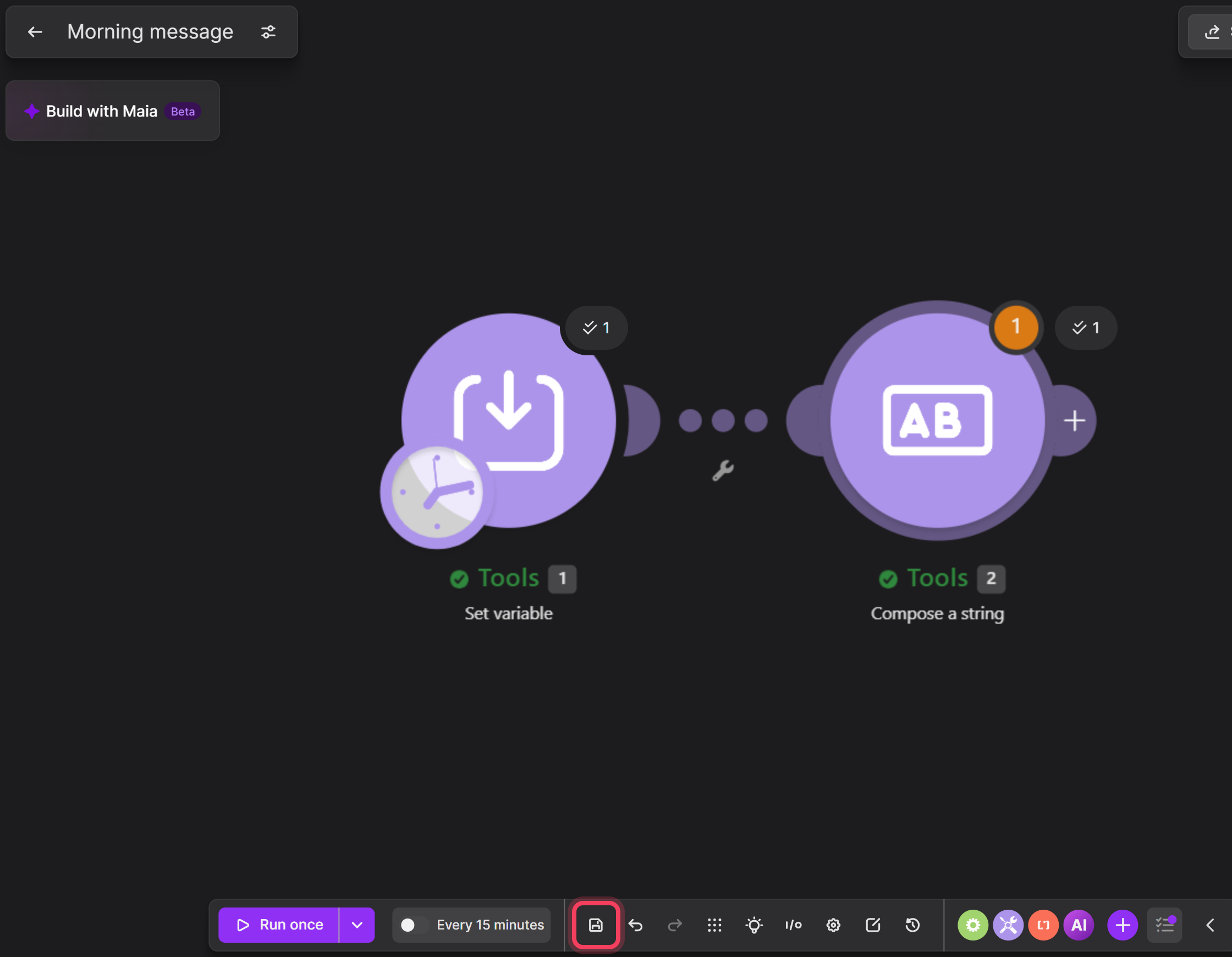Click the orange text parser icon
Screen dimensions: 1232x957
coord(1043,925)
